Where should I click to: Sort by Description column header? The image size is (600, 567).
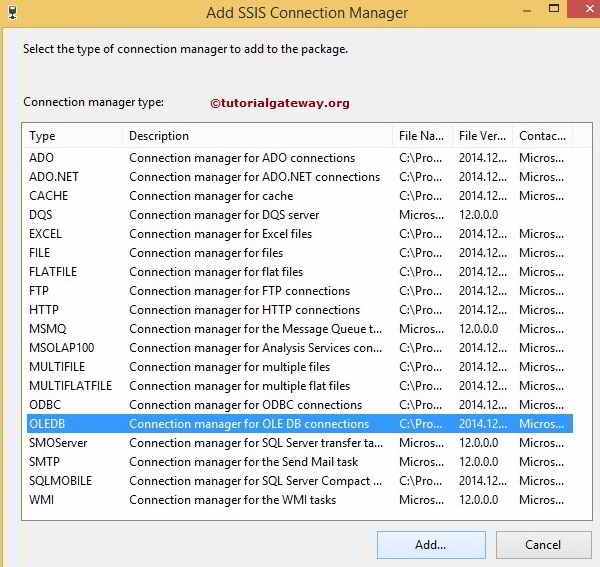pos(259,136)
